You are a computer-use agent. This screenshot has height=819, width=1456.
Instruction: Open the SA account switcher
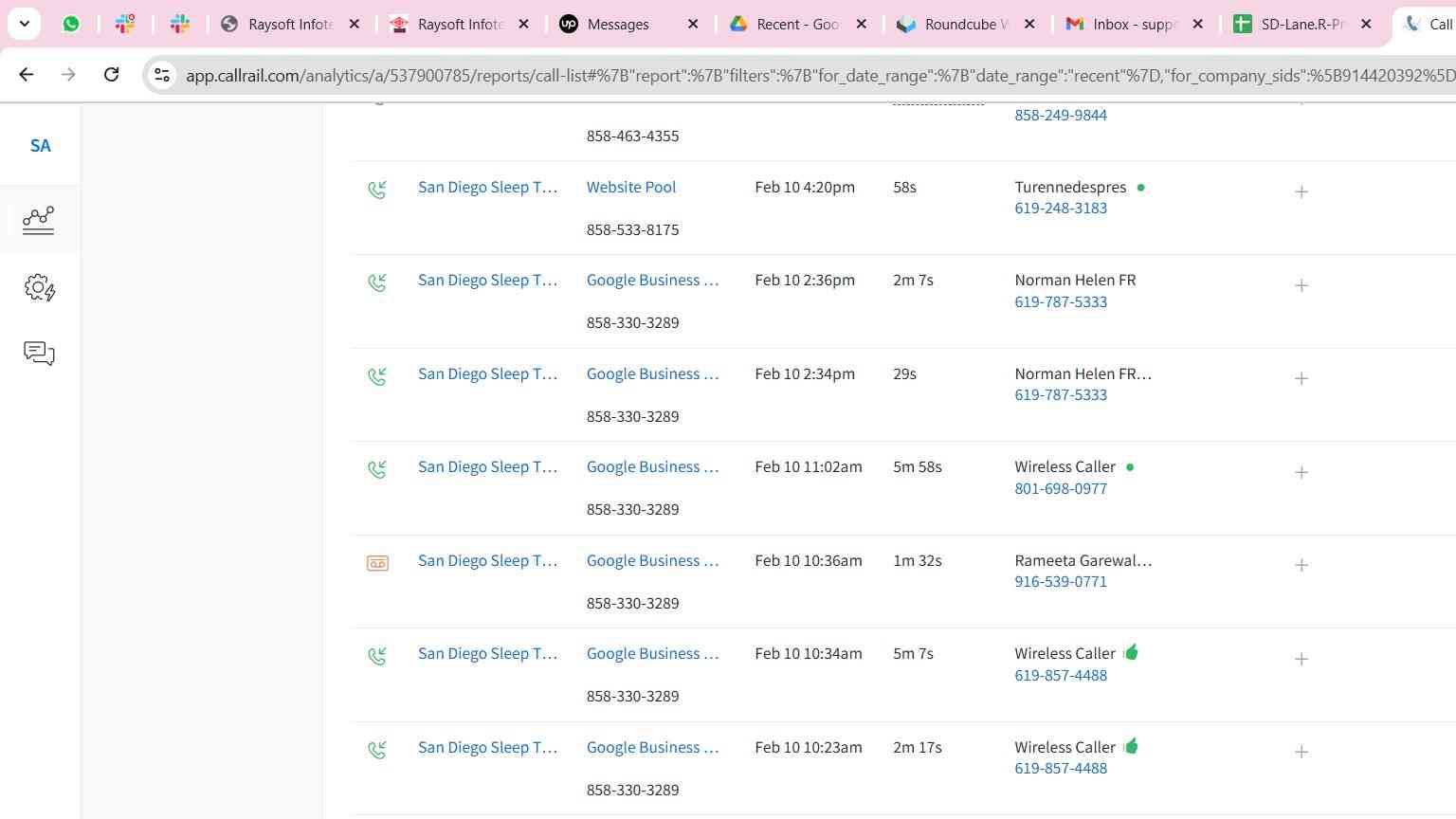(x=40, y=146)
